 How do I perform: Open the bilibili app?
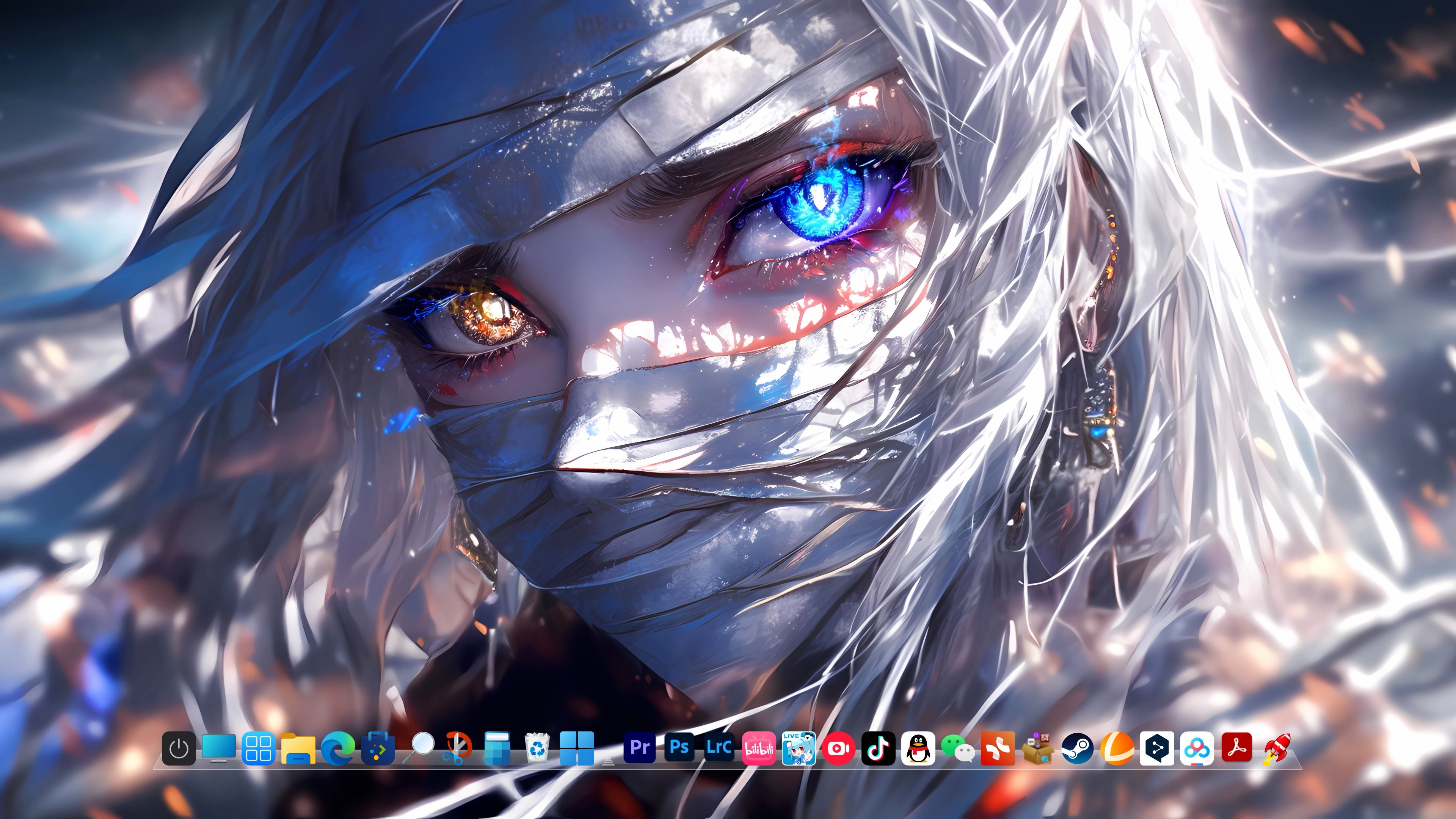pyautogui.click(x=758, y=748)
